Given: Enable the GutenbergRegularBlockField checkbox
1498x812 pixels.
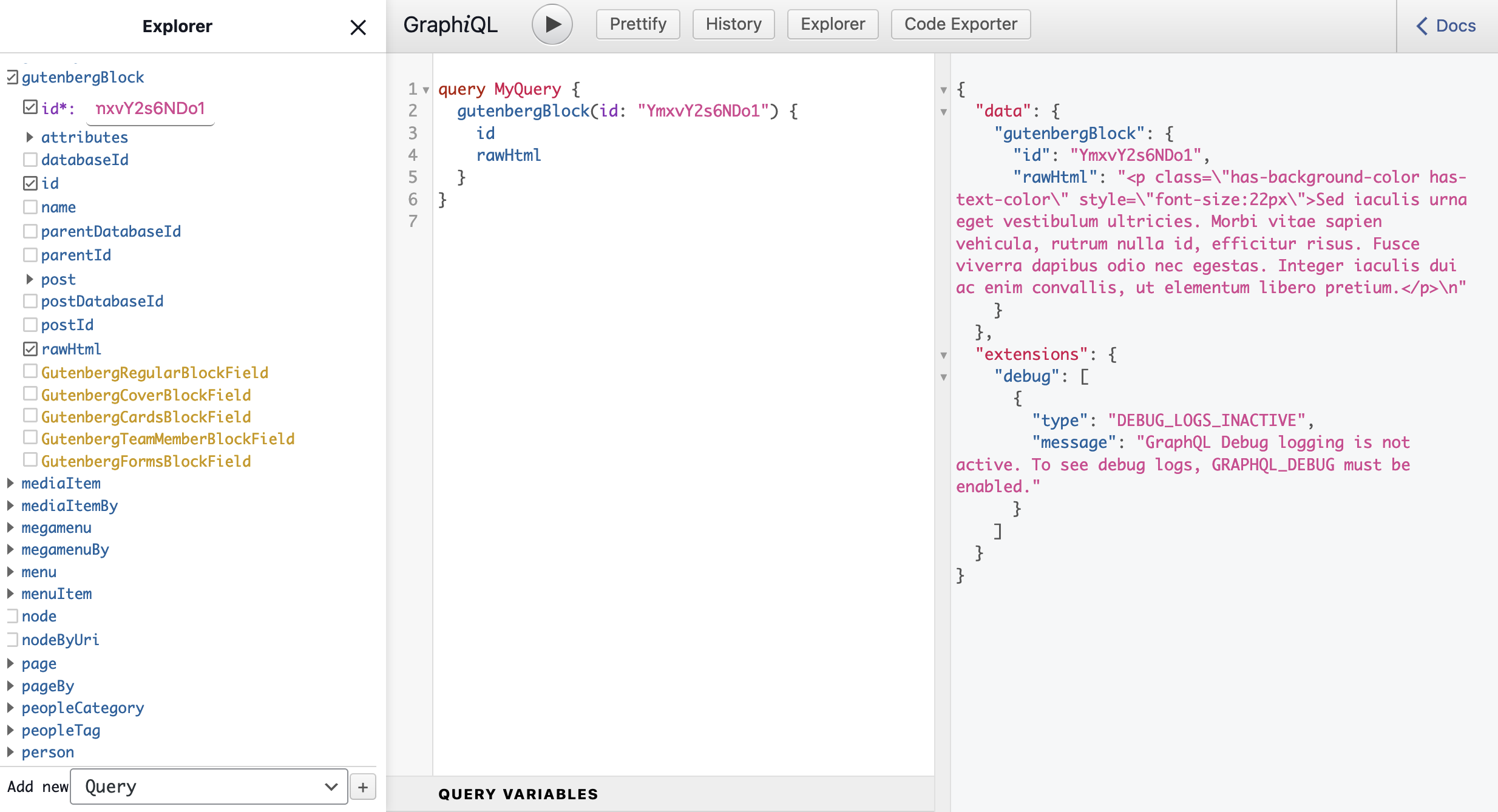Looking at the screenshot, I should (x=30, y=371).
